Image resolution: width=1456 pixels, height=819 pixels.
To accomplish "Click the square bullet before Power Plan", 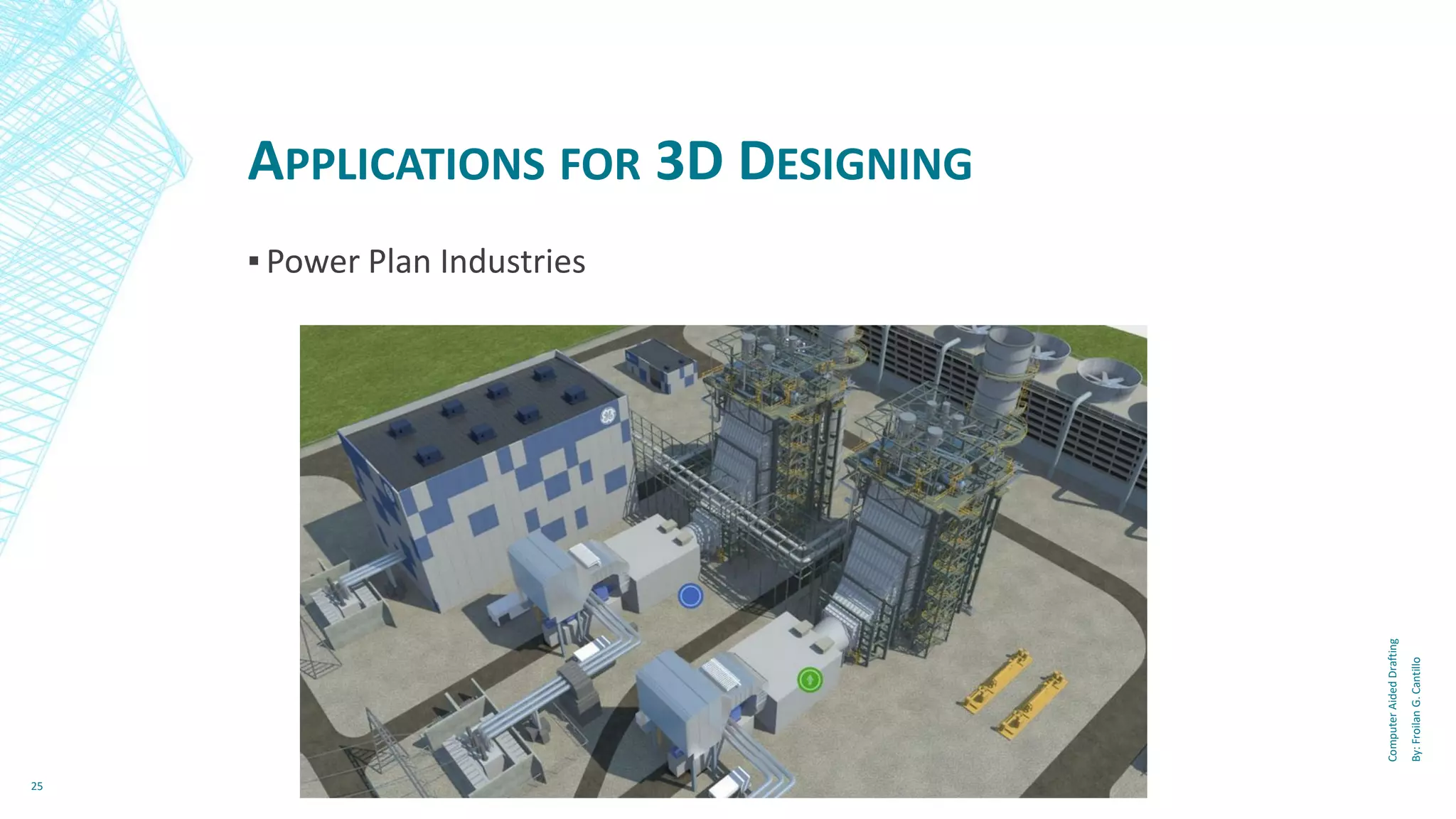I will (254, 261).
